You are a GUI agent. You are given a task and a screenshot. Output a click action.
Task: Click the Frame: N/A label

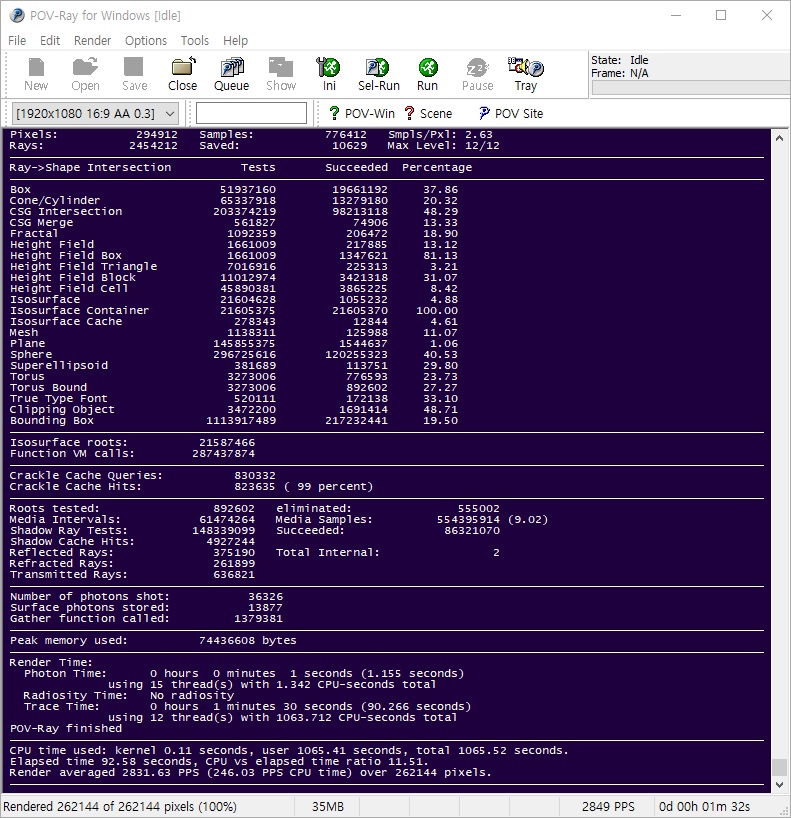click(619, 73)
